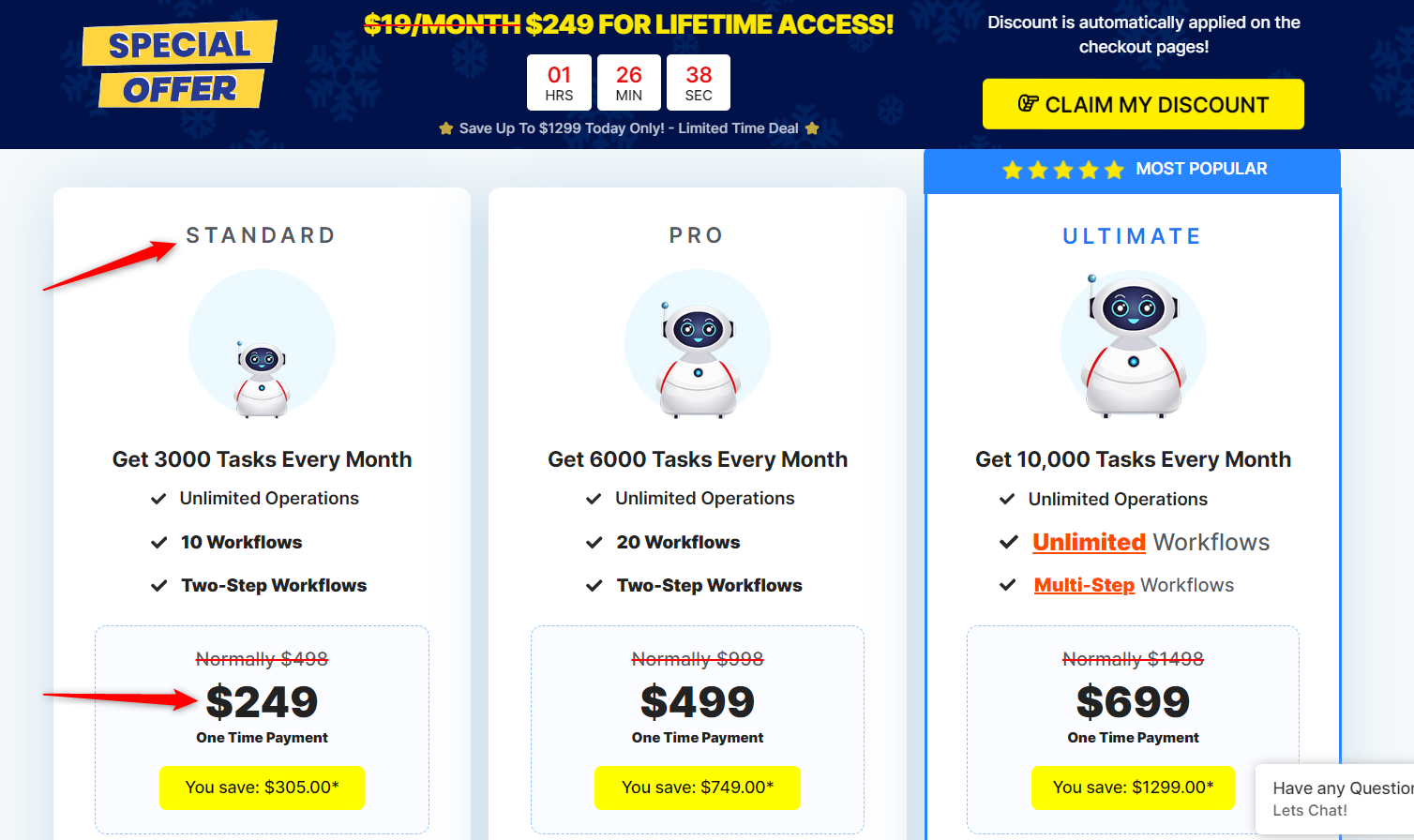1414x840 pixels.
Task: Open the Have any Questions chat widget
Action: point(1335,799)
